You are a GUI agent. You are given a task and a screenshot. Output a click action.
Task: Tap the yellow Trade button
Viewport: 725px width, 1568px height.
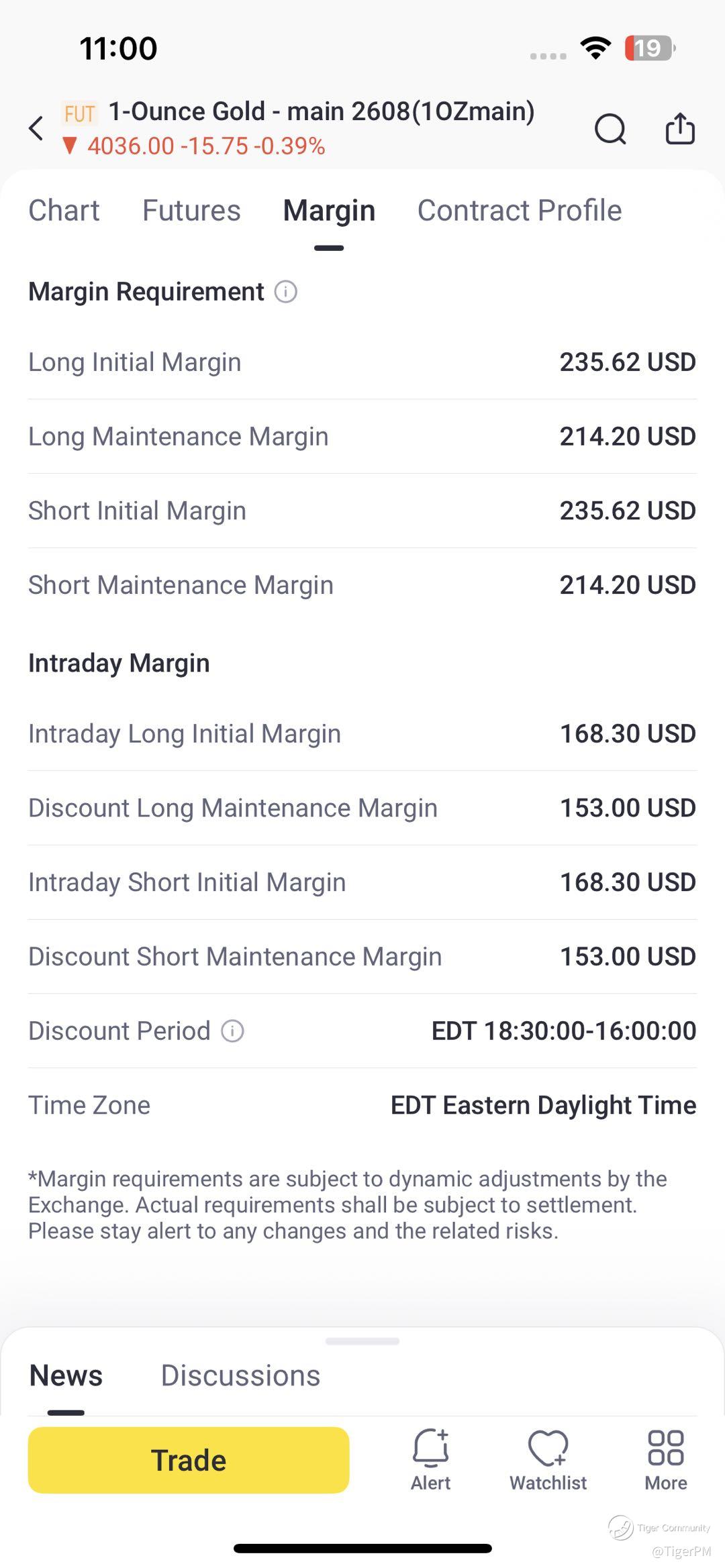[x=189, y=1460]
